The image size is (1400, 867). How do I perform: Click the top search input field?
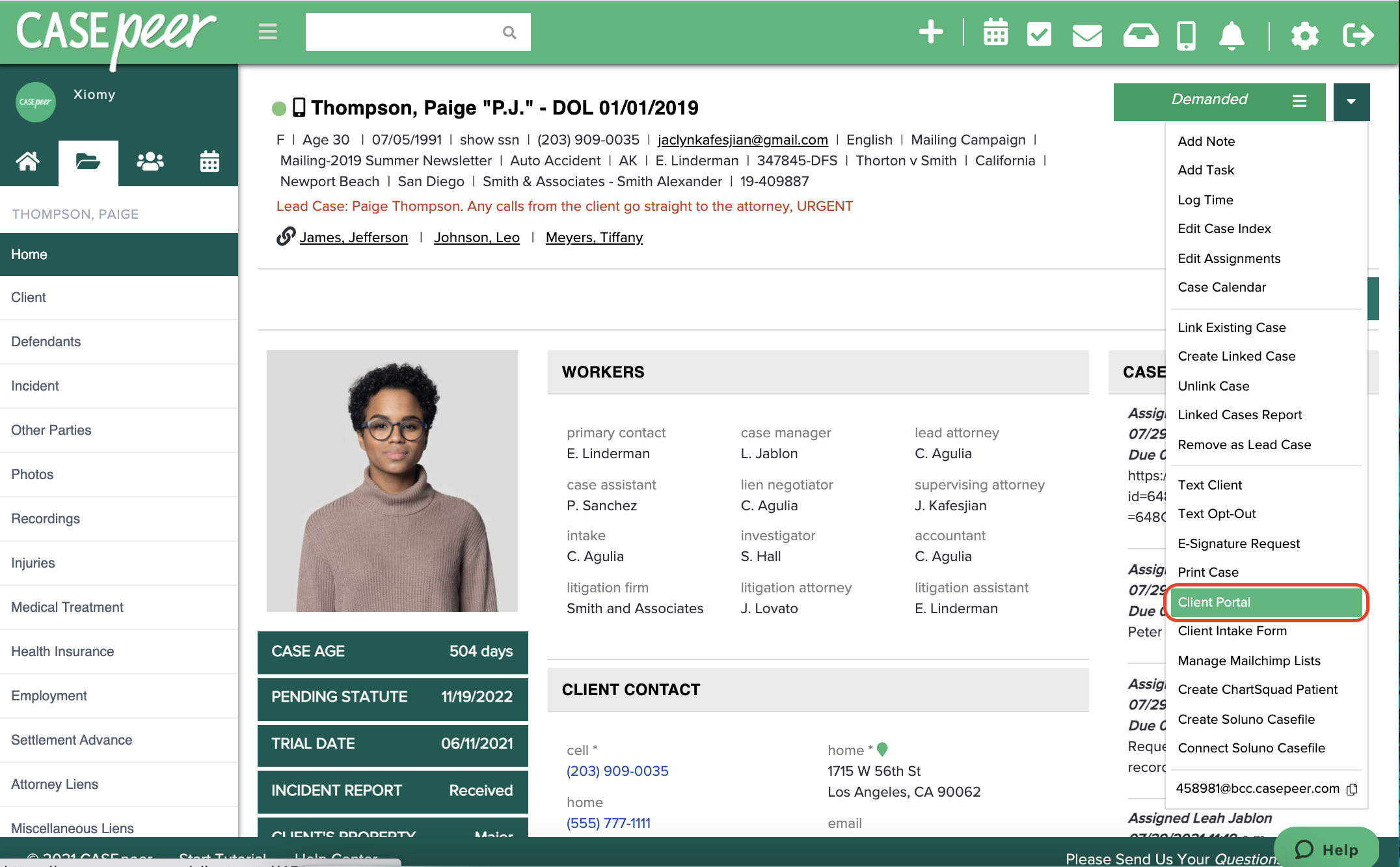point(403,32)
